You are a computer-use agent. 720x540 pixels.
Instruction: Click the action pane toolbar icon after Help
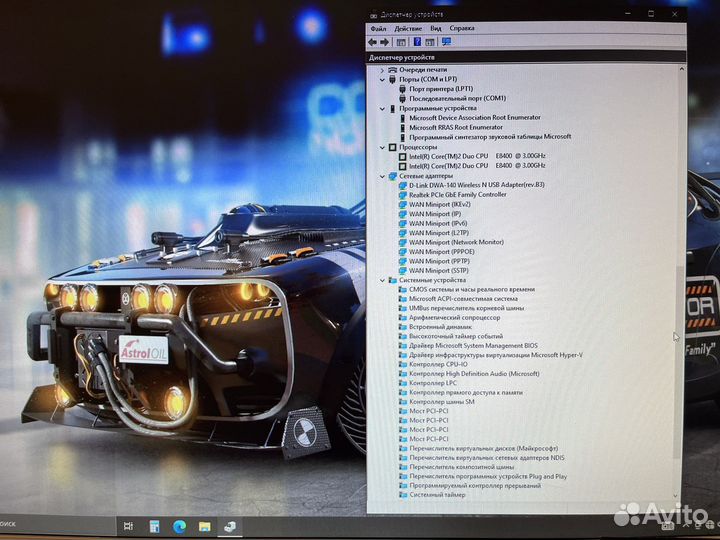[x=430, y=42]
